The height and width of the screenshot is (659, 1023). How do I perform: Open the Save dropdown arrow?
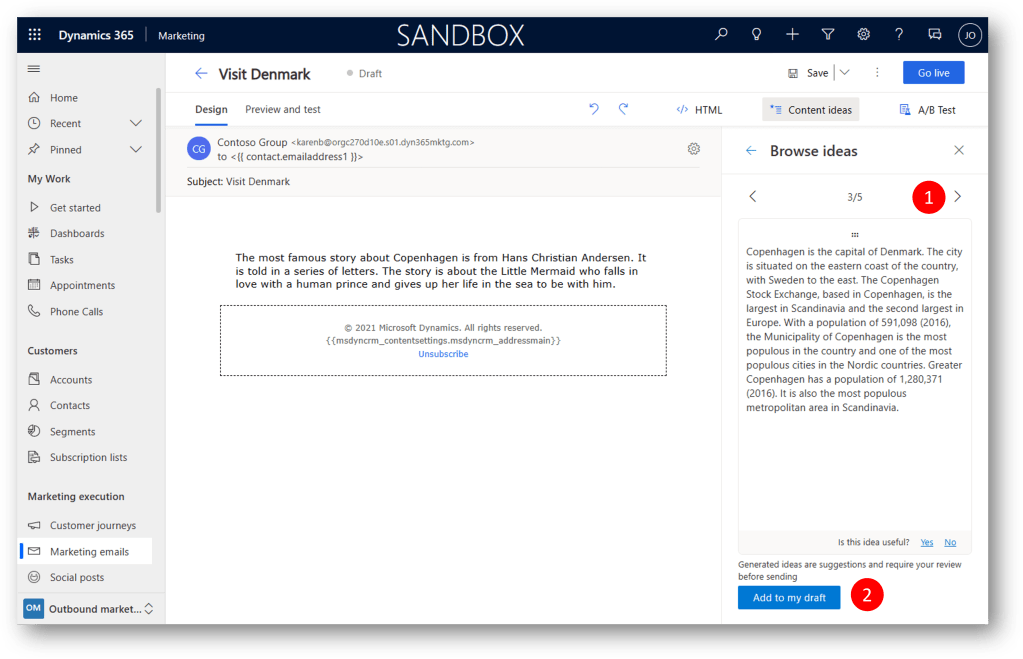click(844, 73)
